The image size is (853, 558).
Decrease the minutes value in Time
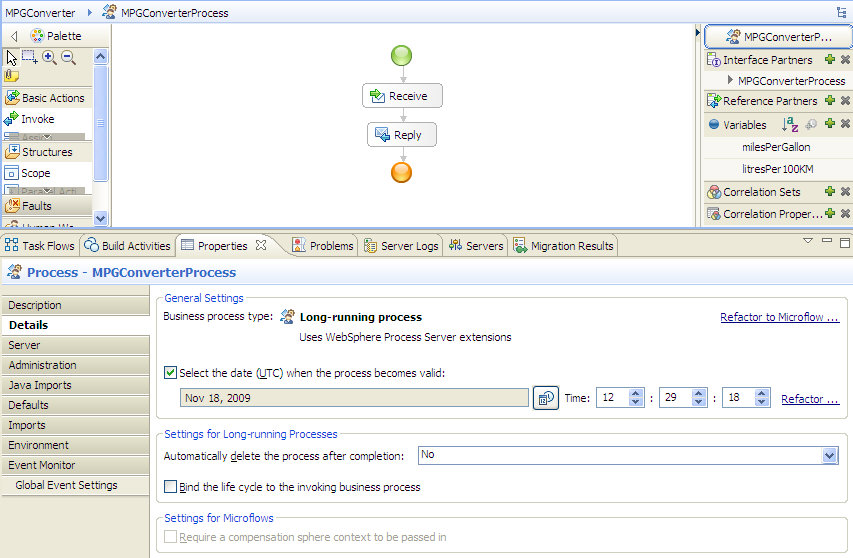point(699,402)
